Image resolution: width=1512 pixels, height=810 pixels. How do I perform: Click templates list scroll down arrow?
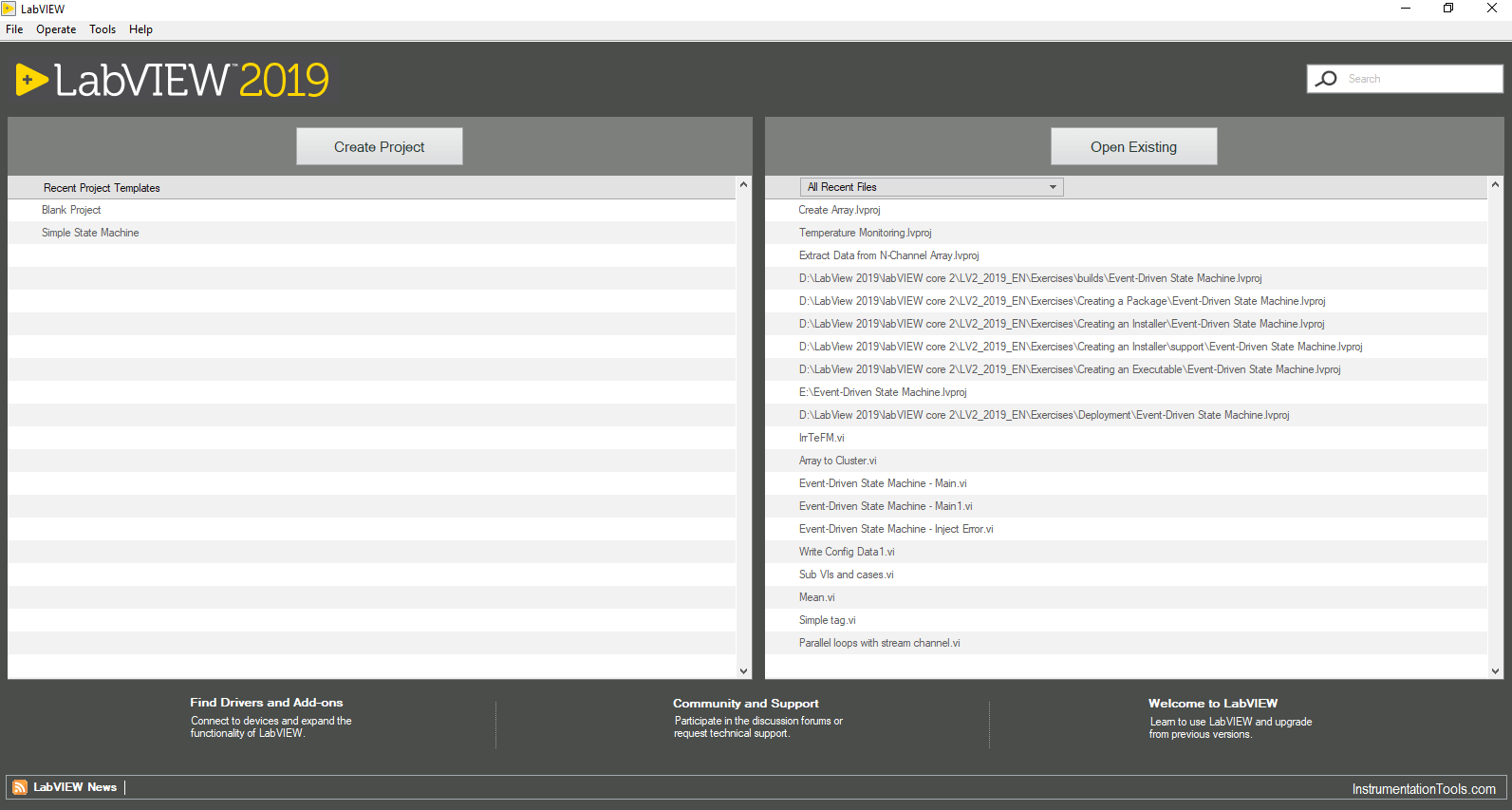pos(743,670)
